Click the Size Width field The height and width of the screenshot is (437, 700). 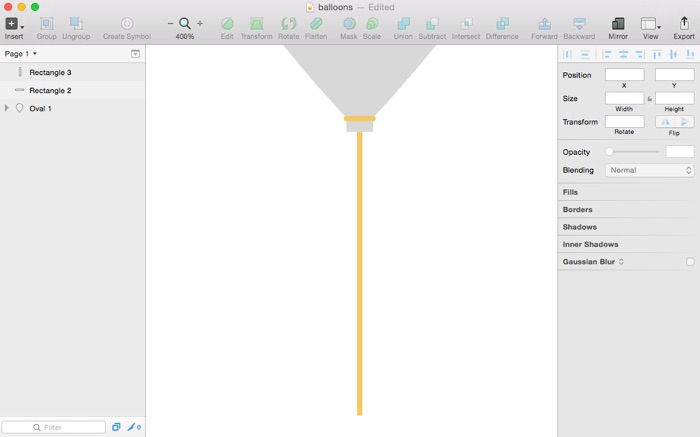pos(625,98)
